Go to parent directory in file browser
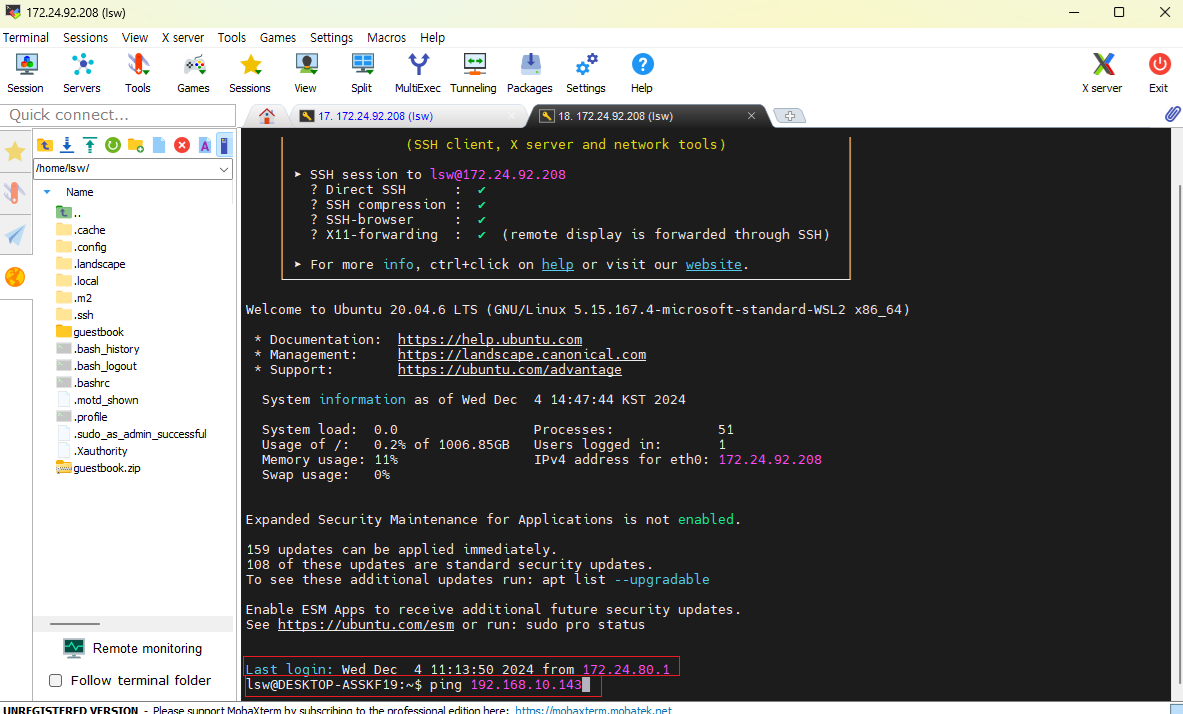1183x714 pixels. 45,145
